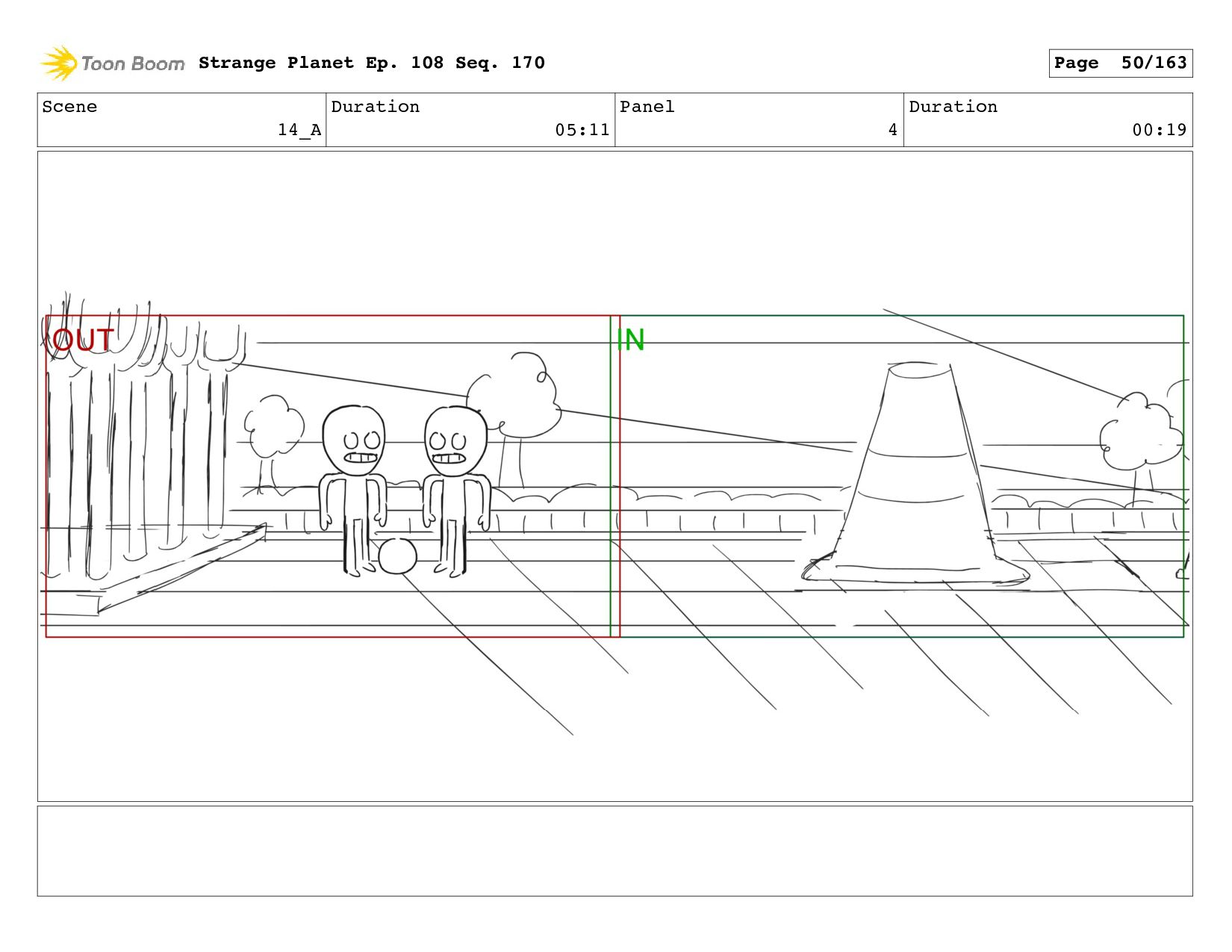Click the 'Scene' header label
Image resolution: width=1232 pixels, height=952 pixels.
coord(69,107)
